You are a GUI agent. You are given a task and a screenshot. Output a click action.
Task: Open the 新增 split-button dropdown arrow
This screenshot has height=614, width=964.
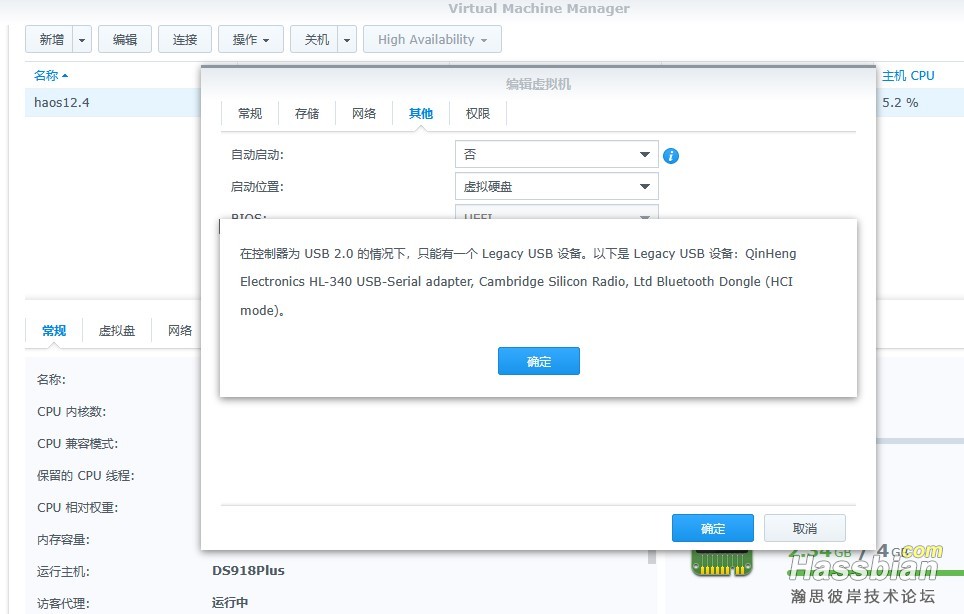(82, 40)
